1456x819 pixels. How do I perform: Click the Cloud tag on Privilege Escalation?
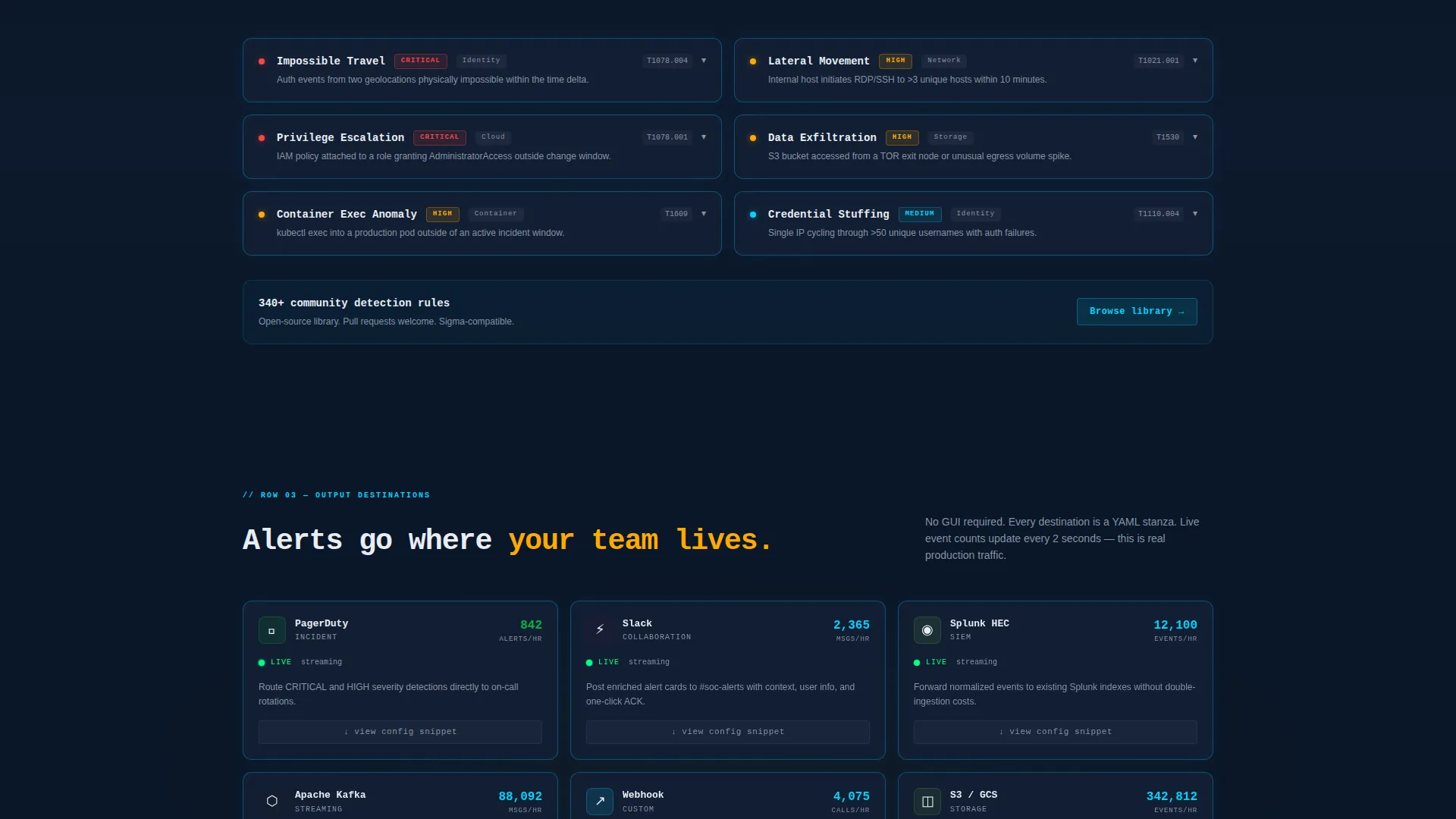coord(493,137)
